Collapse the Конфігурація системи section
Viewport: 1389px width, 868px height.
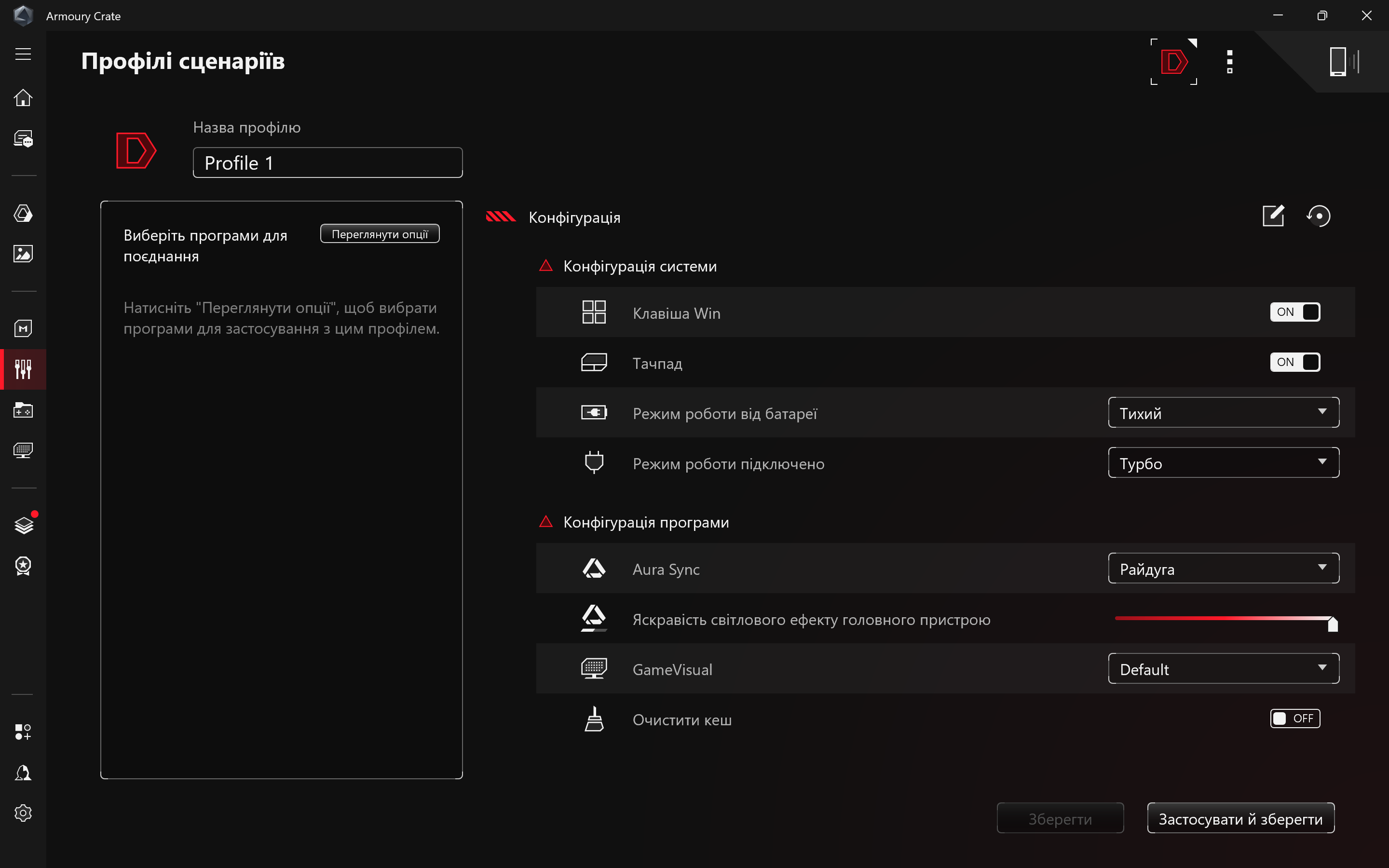(546, 266)
